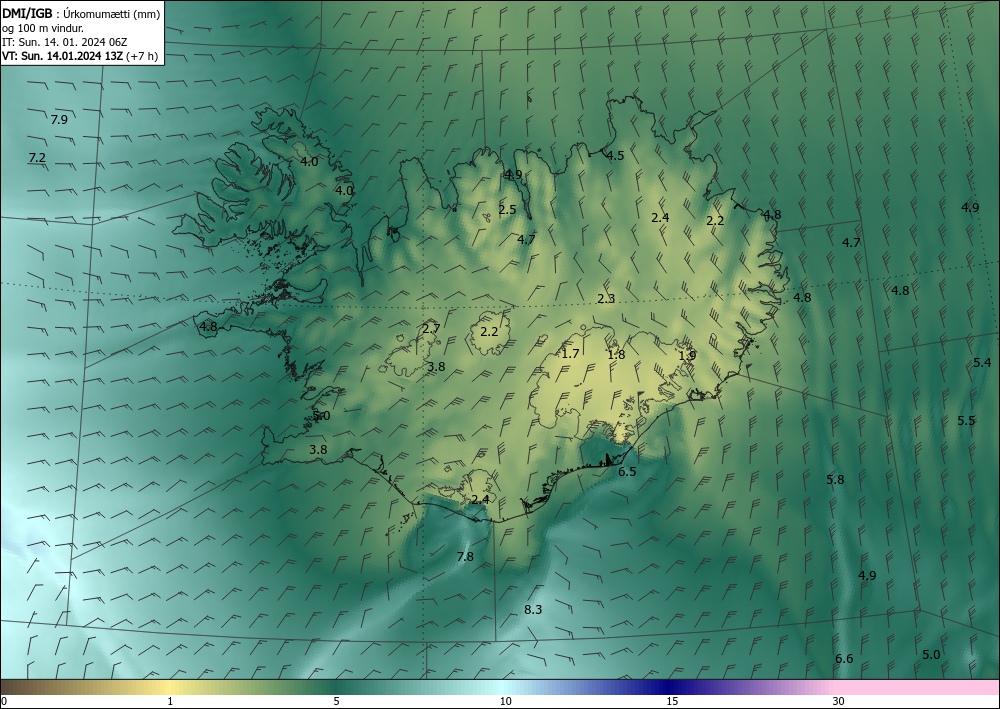Click the value 6.6 near the bottom edge

(x=844, y=659)
